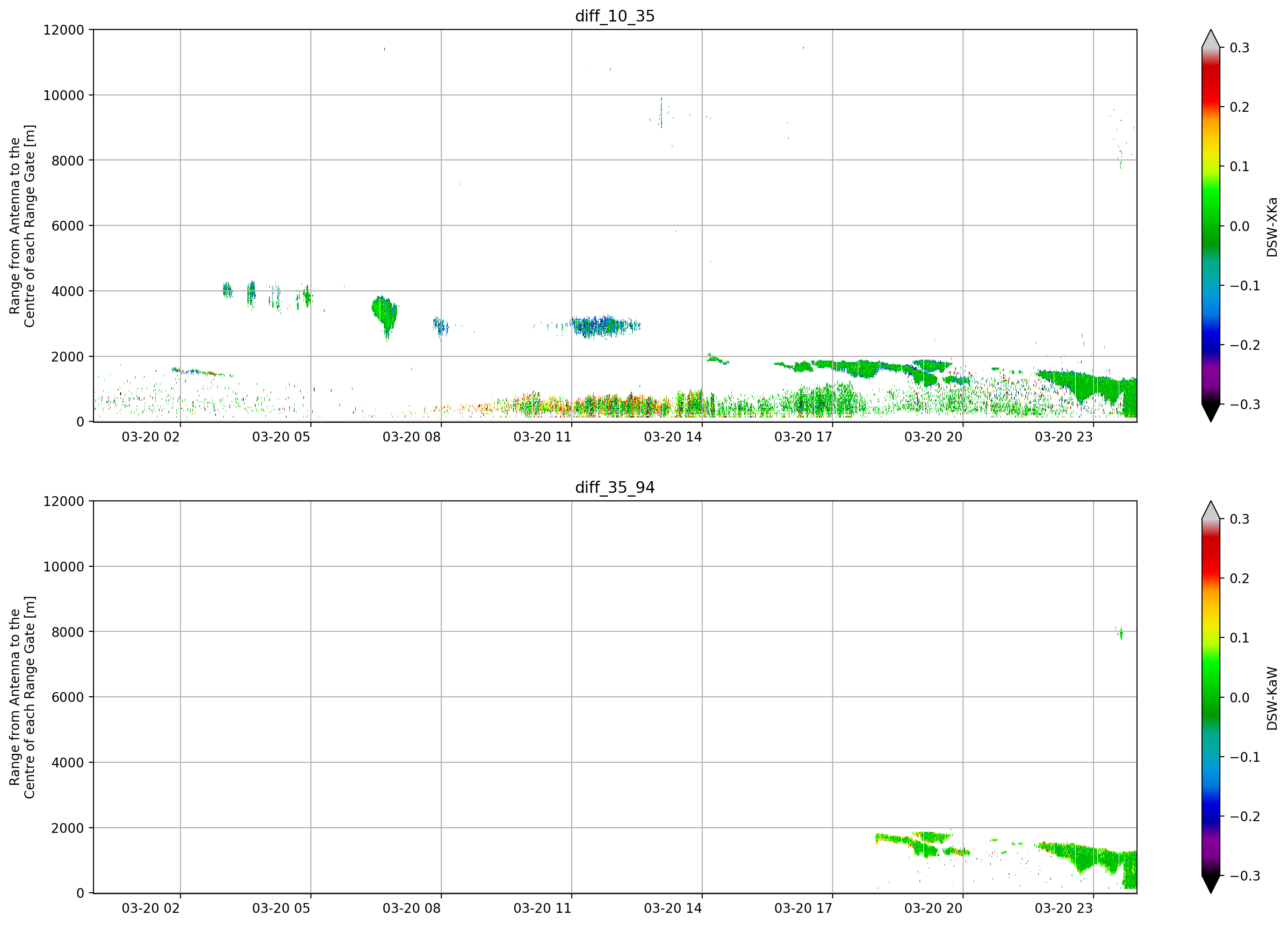
Task: Click the 0.1 tick on DSW-KaW colorbar
Action: pyautogui.click(x=1240, y=639)
